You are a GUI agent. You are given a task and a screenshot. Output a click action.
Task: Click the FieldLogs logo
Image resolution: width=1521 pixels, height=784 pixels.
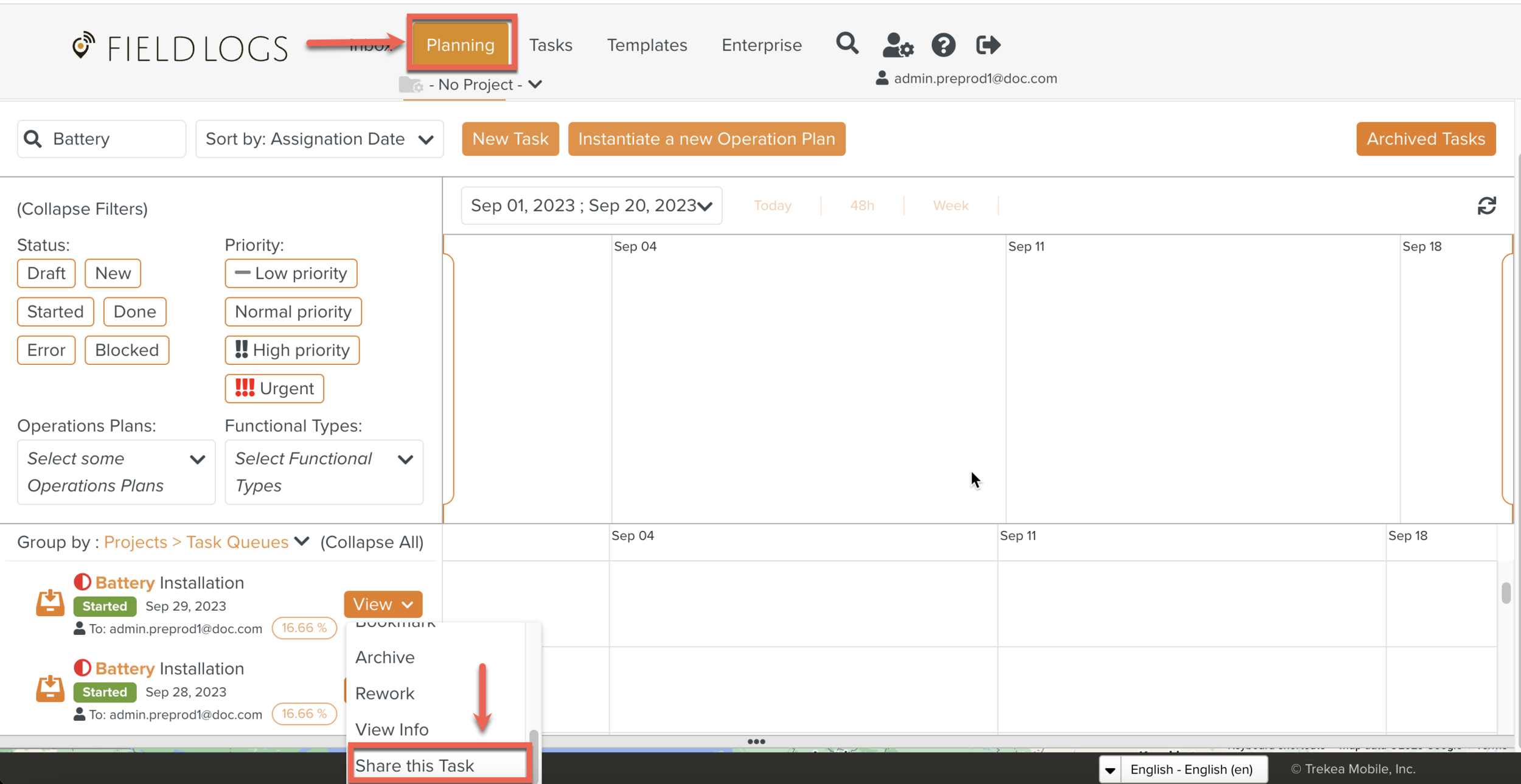pyautogui.click(x=179, y=47)
